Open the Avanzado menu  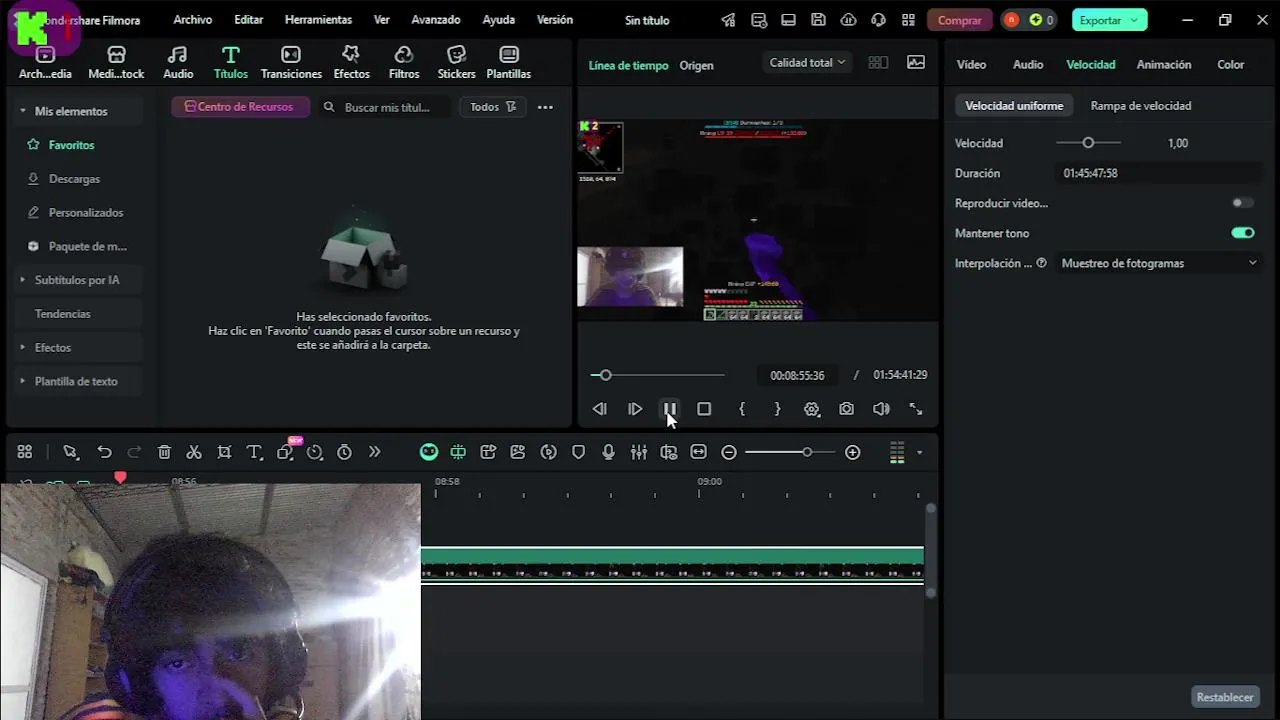436,20
